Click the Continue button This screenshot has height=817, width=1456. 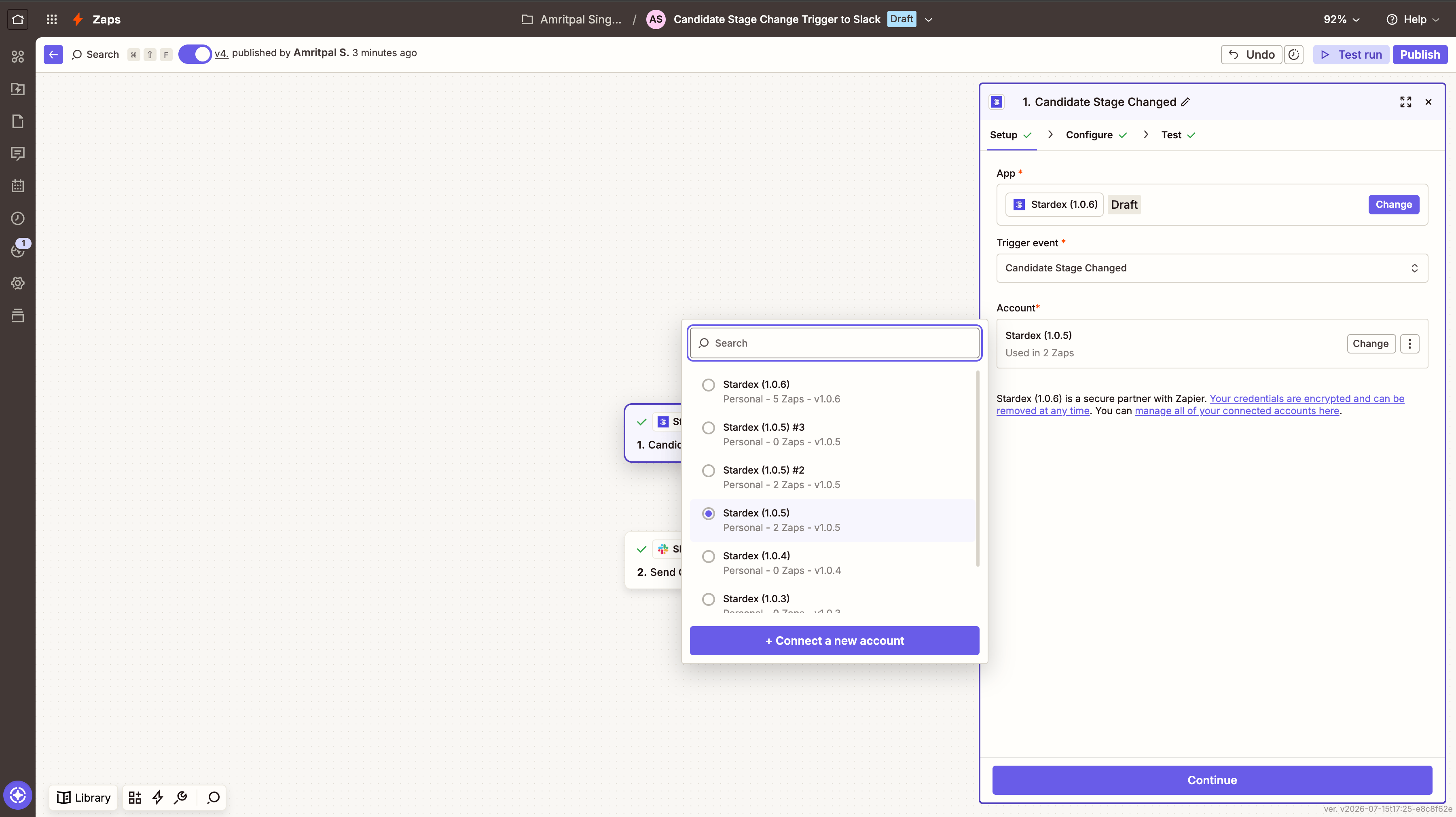tap(1212, 780)
